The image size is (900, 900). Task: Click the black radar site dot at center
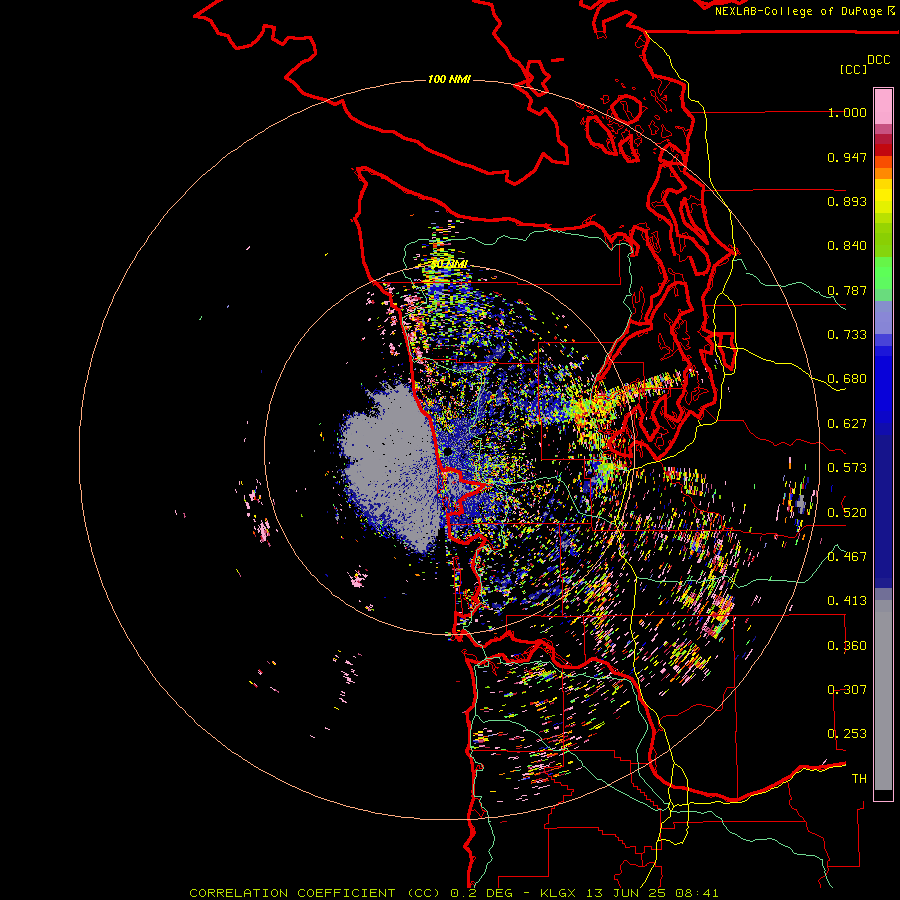tap(448, 452)
